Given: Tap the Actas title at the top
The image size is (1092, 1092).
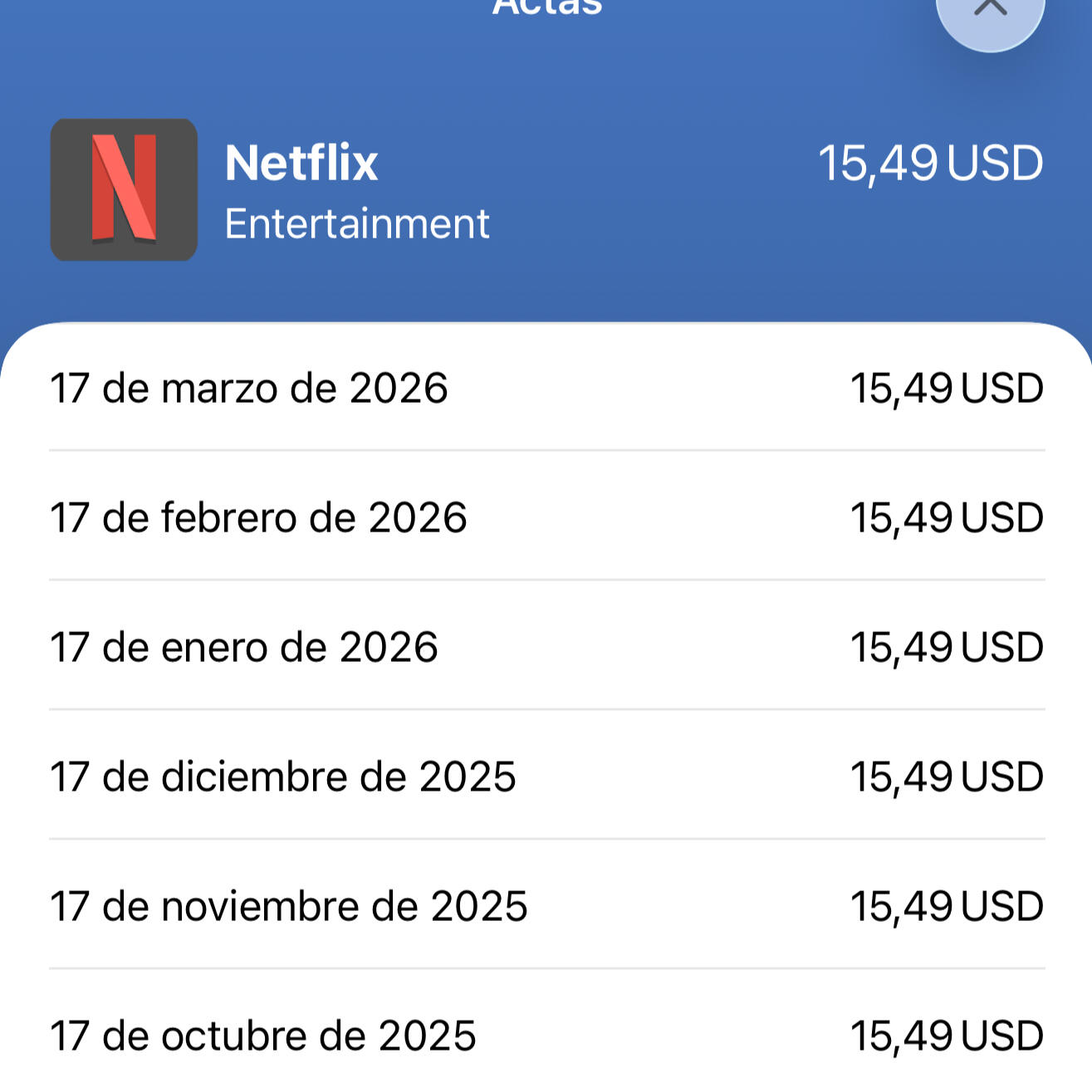Looking at the screenshot, I should tap(546, 8).
